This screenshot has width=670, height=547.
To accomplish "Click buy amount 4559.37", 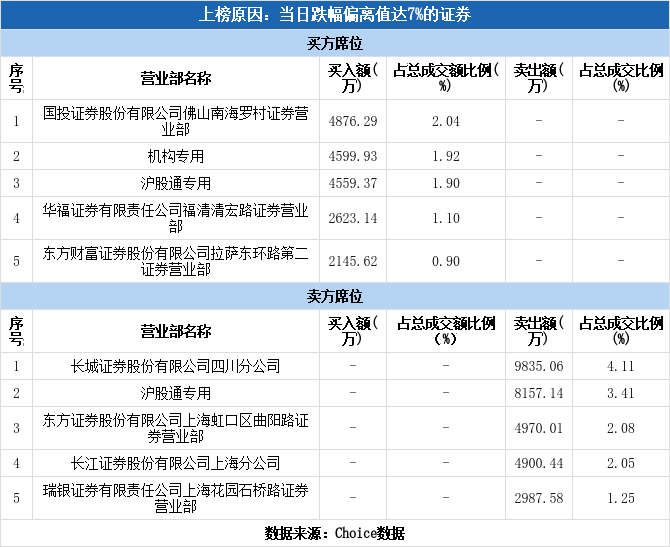I will (x=353, y=183).
